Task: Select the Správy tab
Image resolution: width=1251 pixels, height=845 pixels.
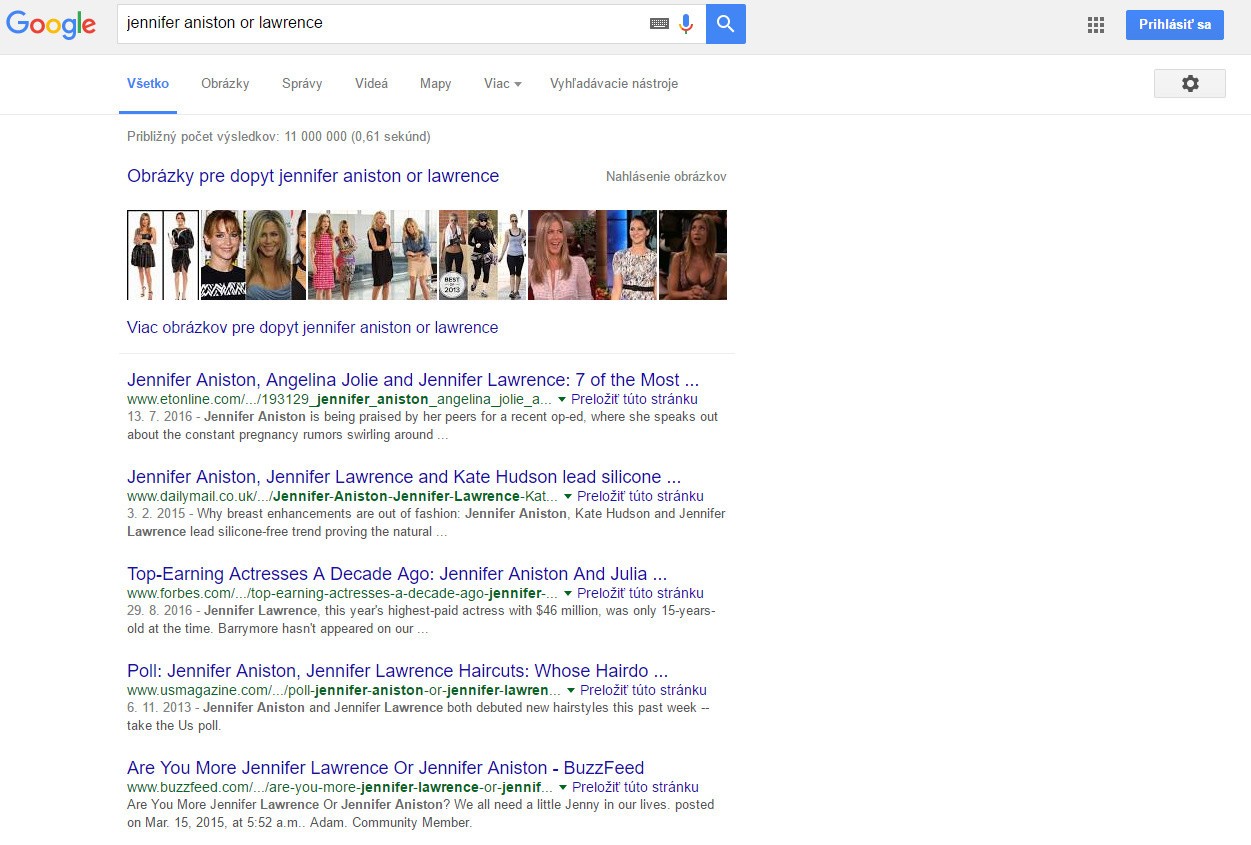Action: [x=302, y=84]
